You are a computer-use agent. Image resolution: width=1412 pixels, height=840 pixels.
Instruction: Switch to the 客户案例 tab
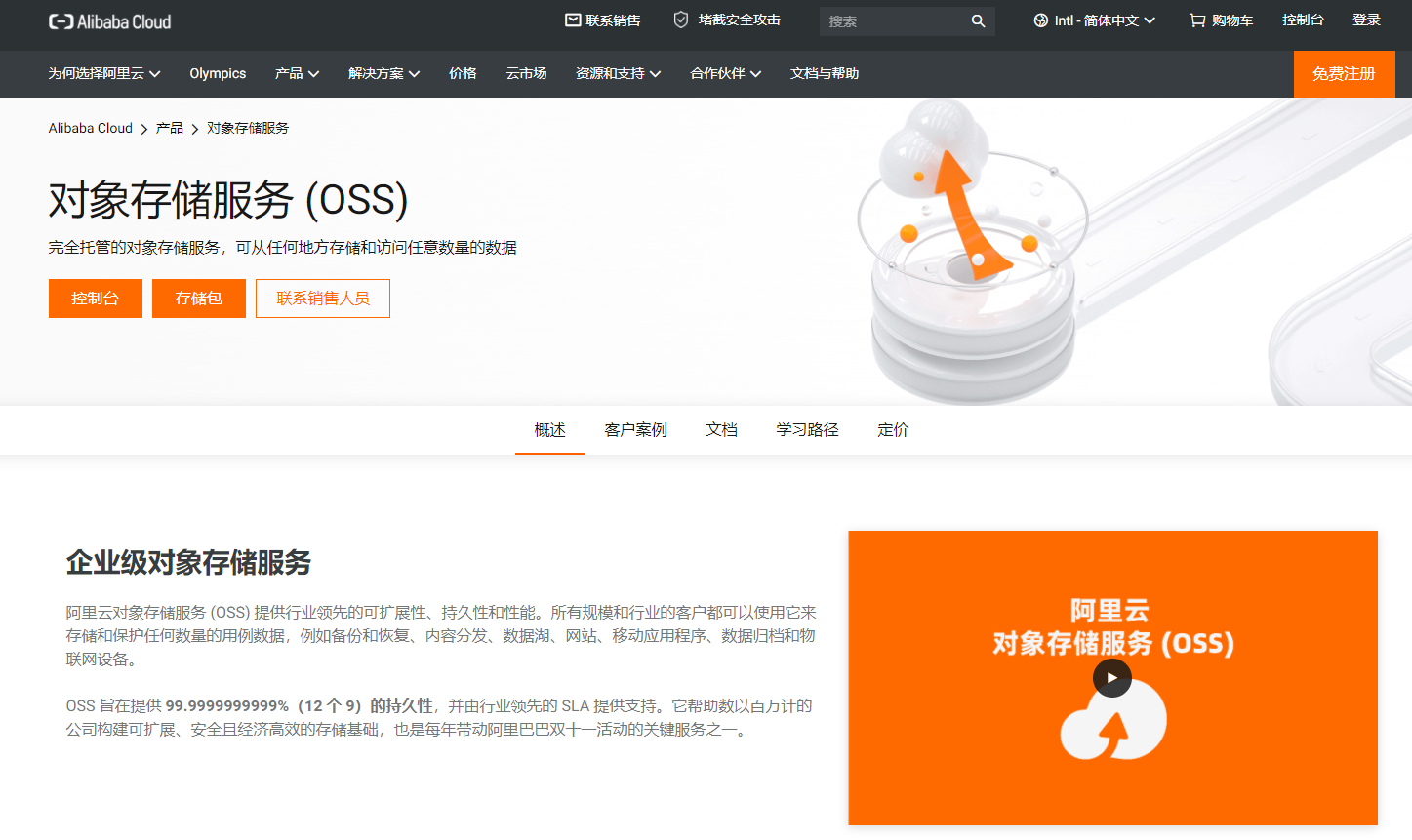[x=636, y=430]
